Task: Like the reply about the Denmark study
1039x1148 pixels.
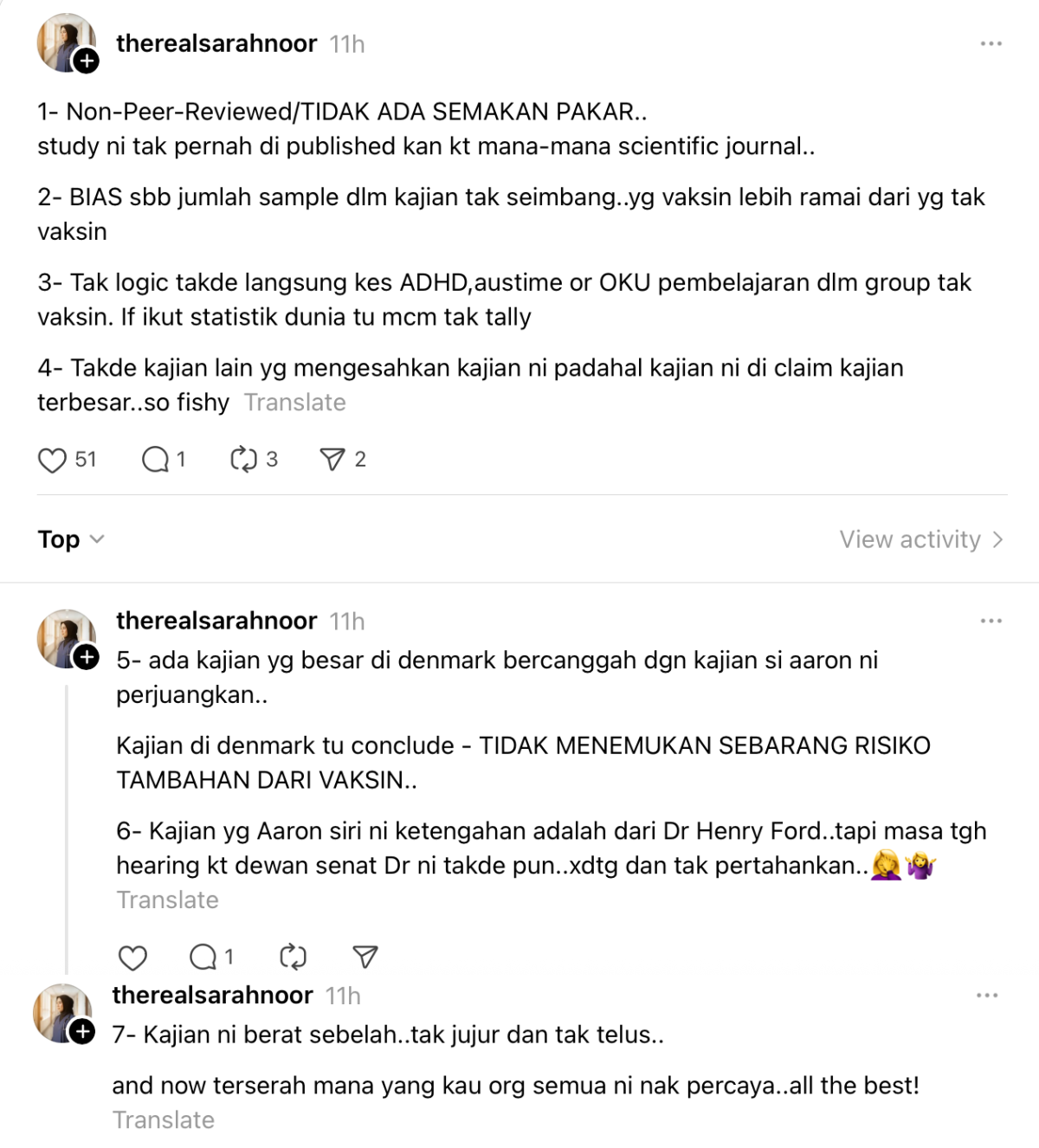Action: 132,958
